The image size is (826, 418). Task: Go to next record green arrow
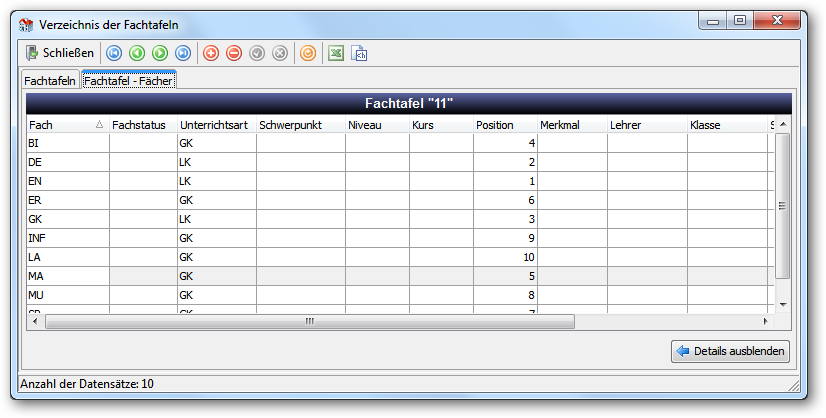160,53
